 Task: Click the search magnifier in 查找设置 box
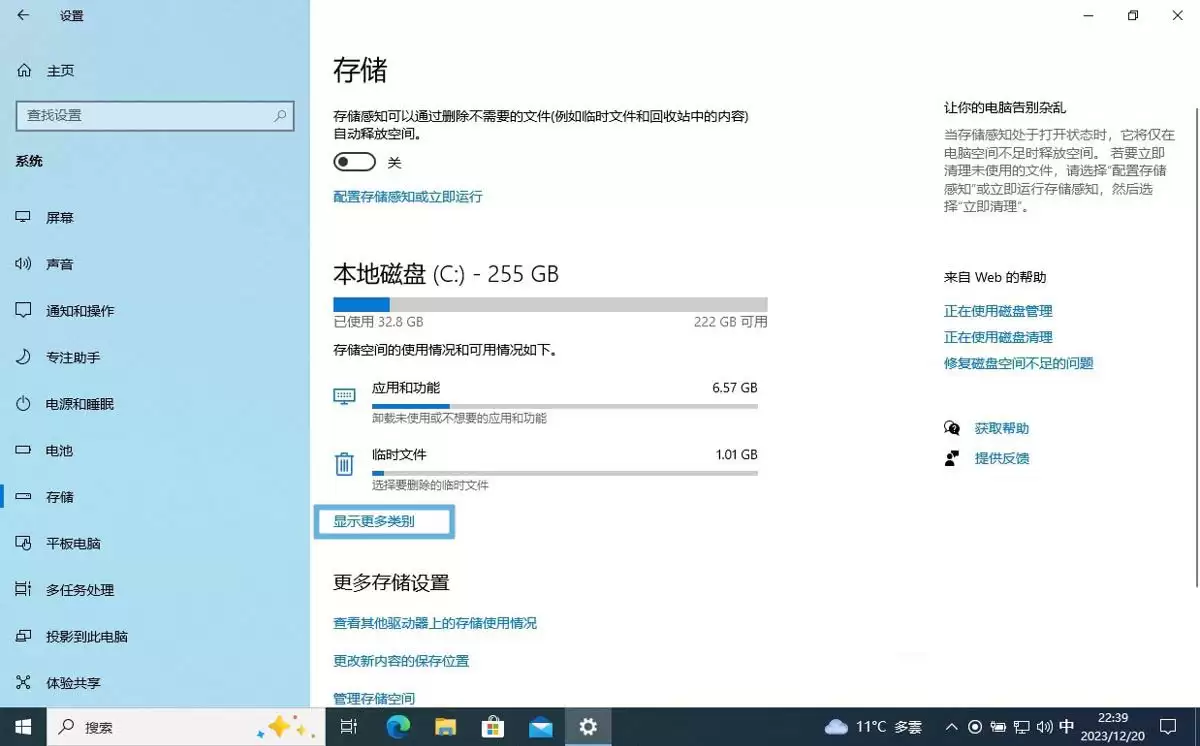[281, 115]
